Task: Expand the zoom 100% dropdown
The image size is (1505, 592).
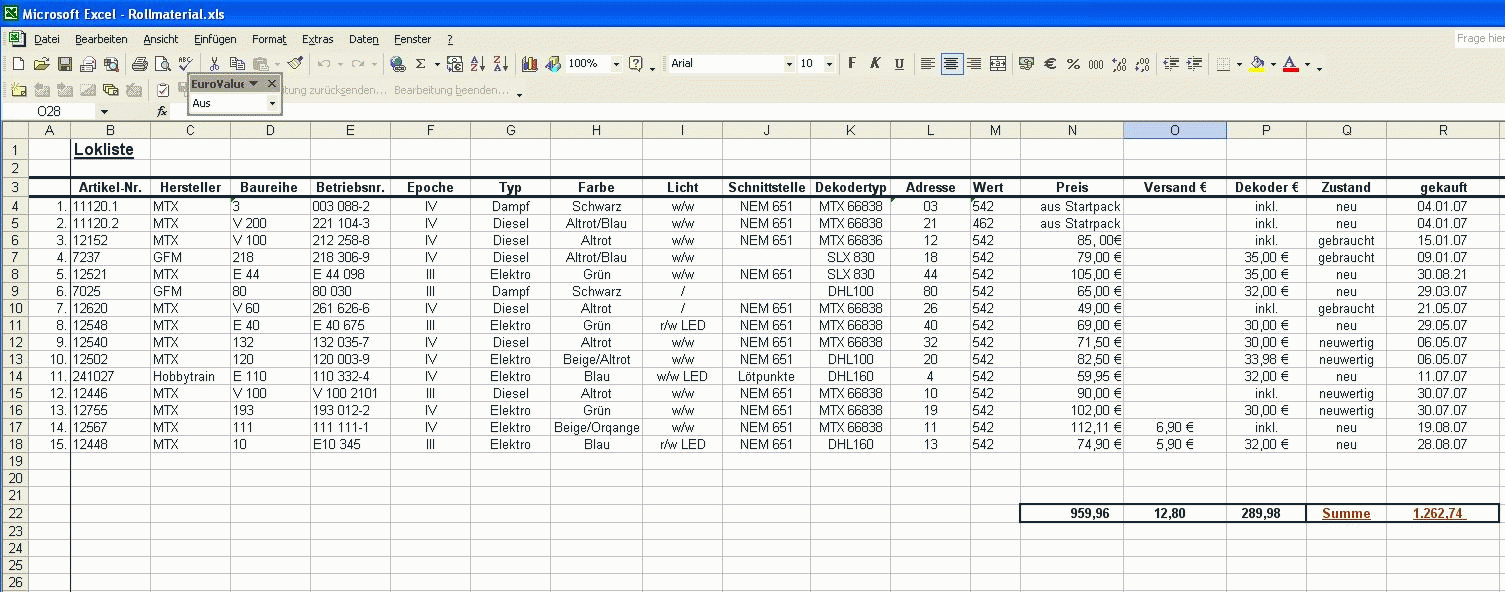Action: [x=615, y=64]
